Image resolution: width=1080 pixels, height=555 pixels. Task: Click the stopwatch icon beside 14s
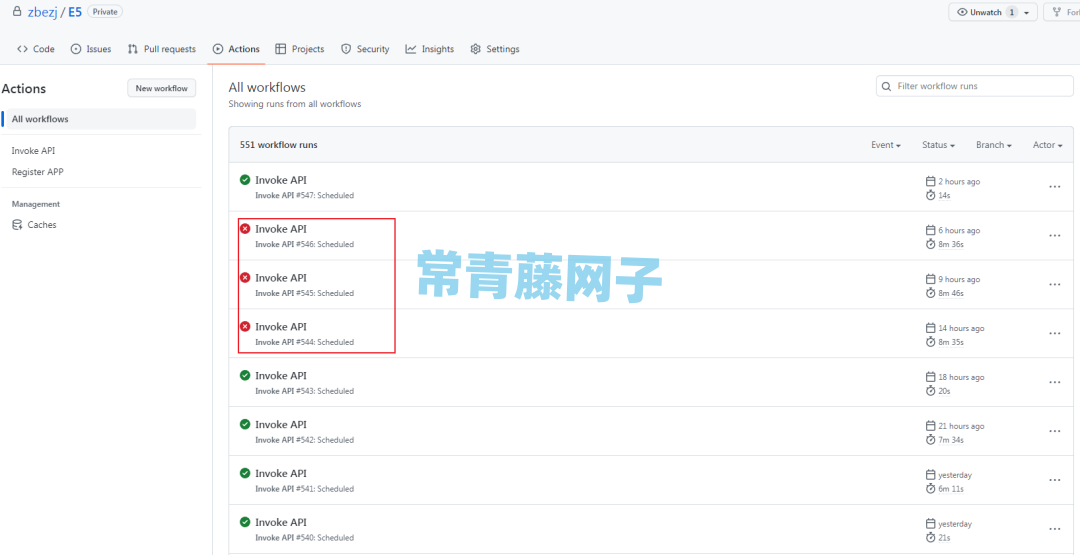tap(931, 195)
